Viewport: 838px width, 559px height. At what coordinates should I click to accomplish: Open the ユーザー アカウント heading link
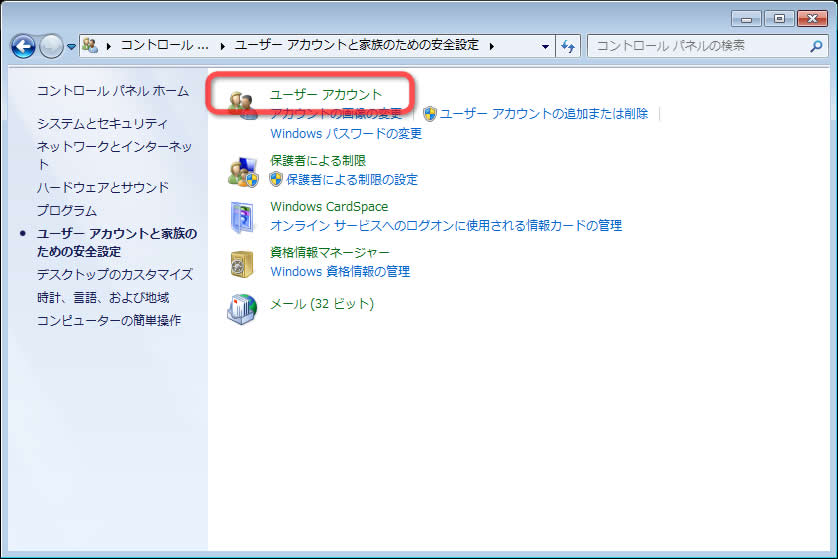tap(326, 95)
